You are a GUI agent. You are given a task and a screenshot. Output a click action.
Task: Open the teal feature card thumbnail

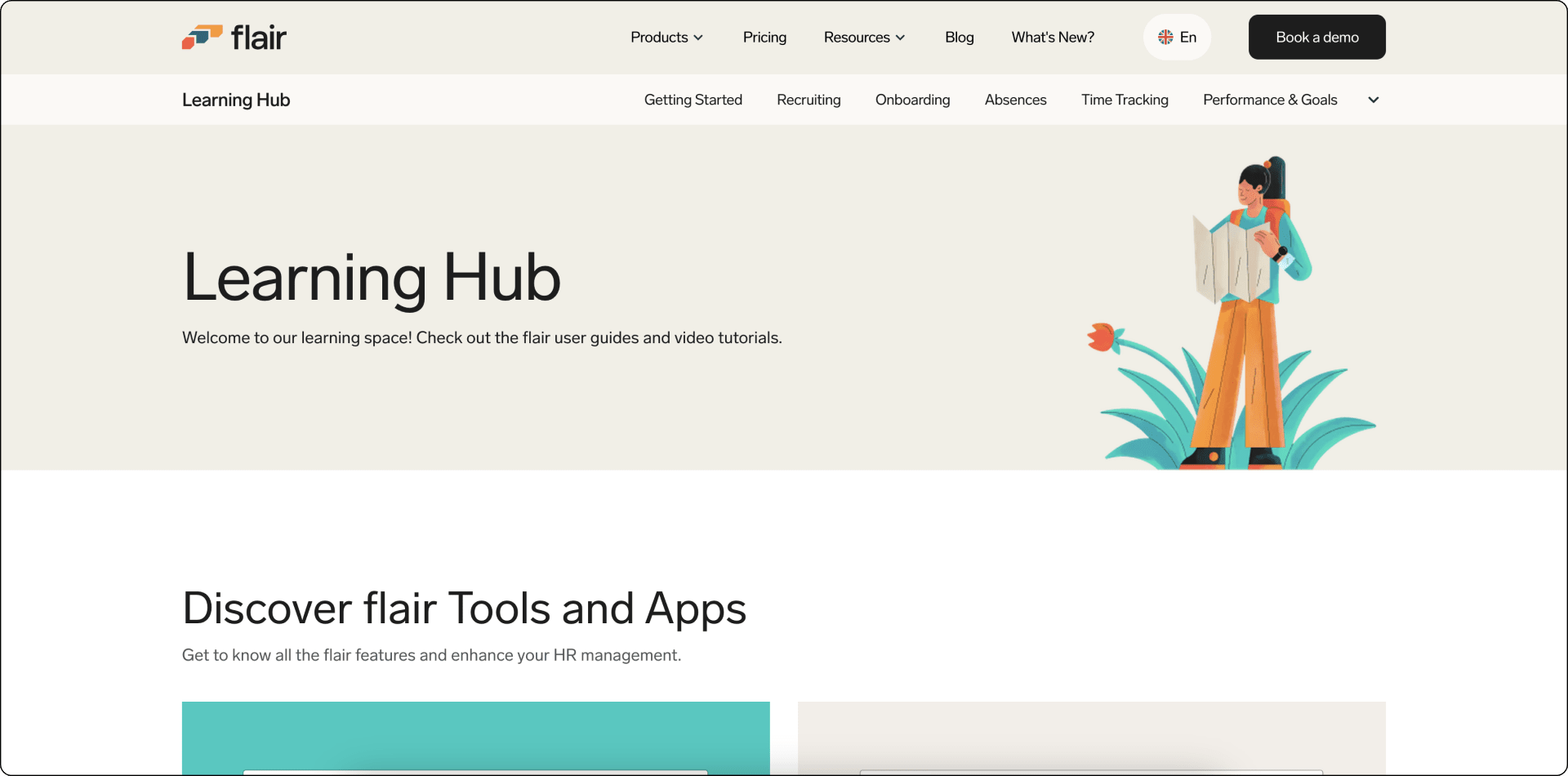[475, 738]
